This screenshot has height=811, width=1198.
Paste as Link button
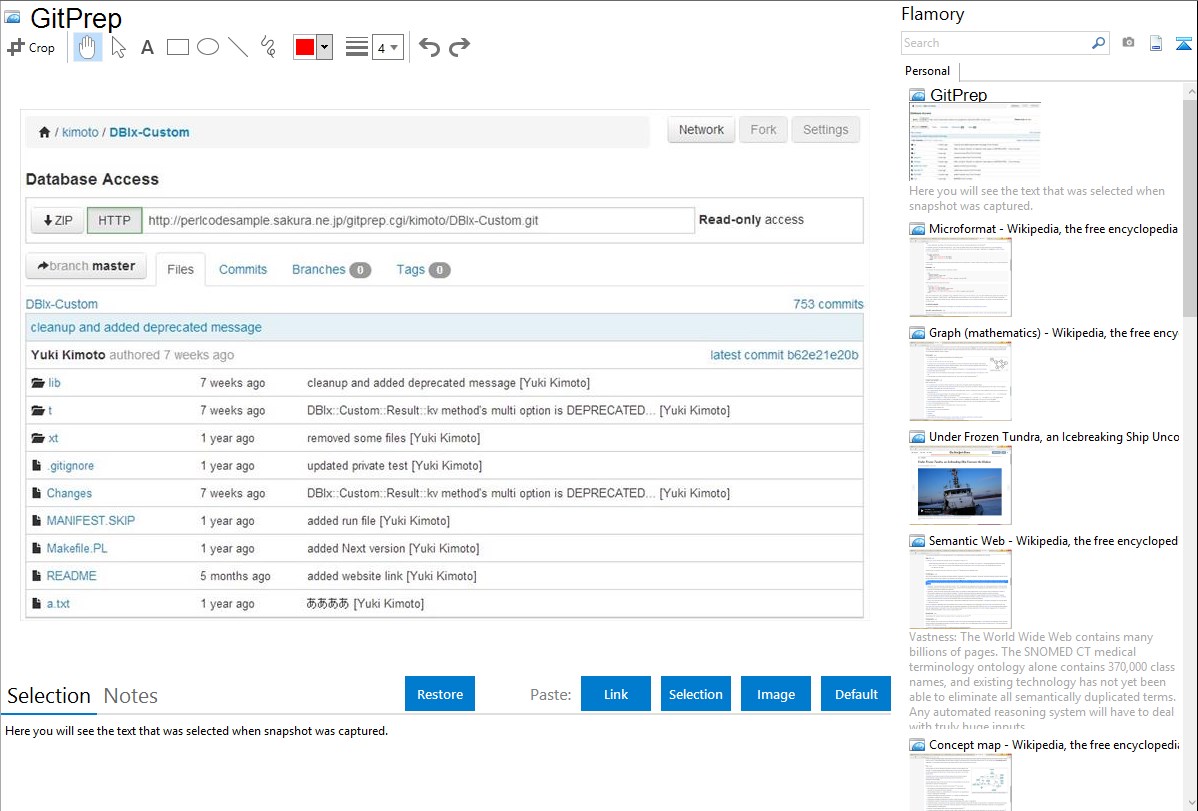click(616, 694)
